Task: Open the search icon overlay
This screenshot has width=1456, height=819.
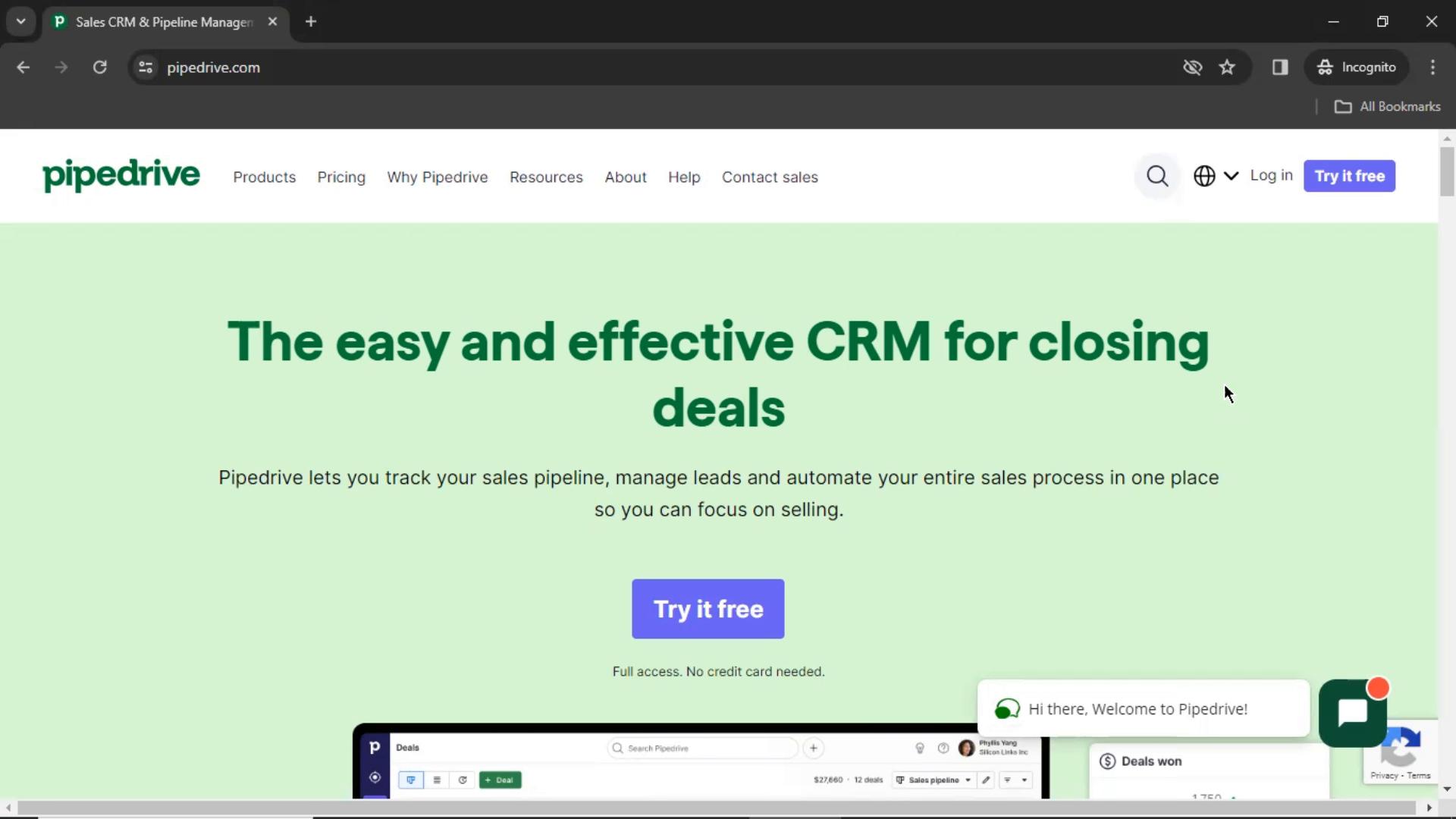Action: click(x=1156, y=176)
